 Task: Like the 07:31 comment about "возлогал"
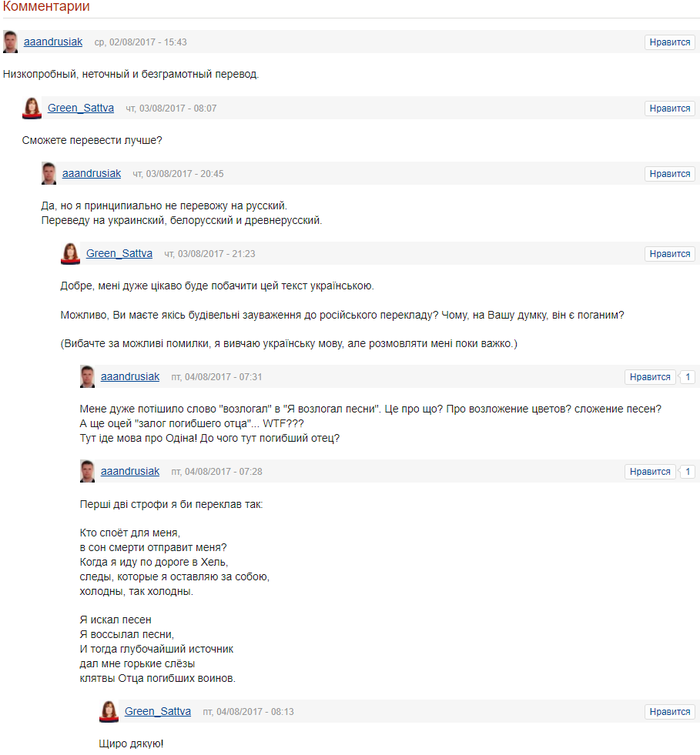(x=650, y=377)
